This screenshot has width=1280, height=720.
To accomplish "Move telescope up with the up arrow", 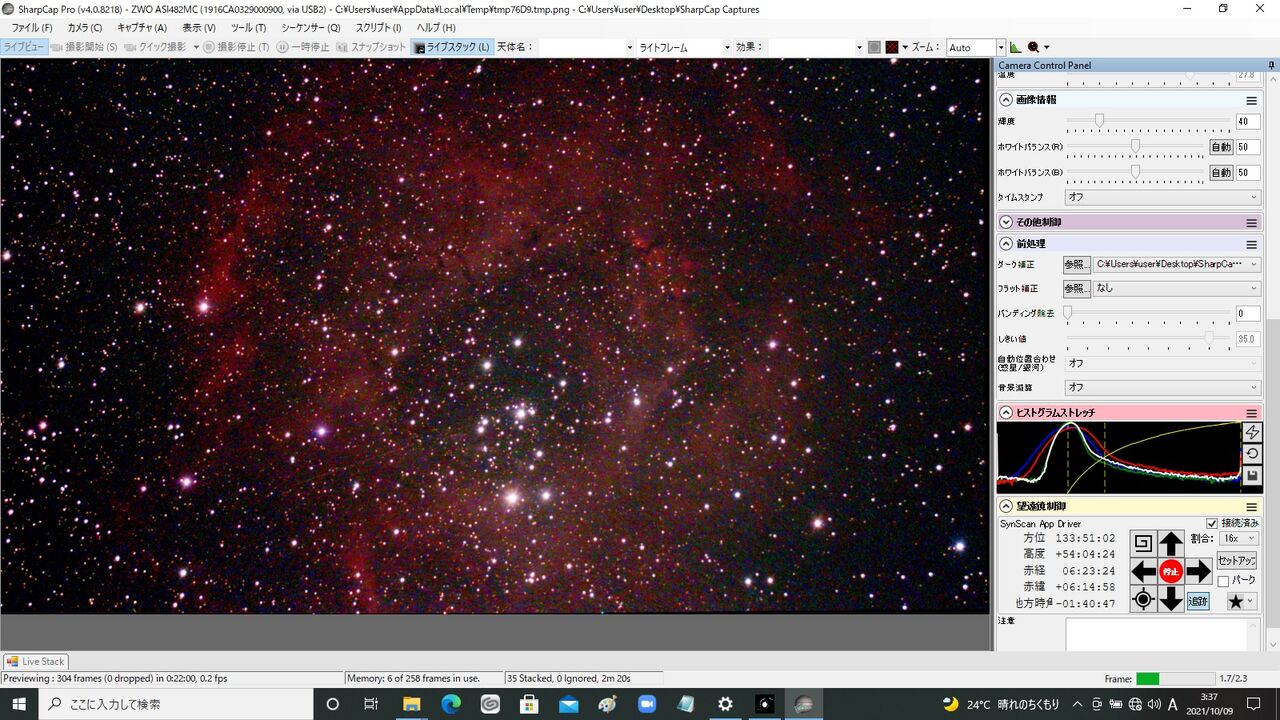I will click(x=1171, y=544).
